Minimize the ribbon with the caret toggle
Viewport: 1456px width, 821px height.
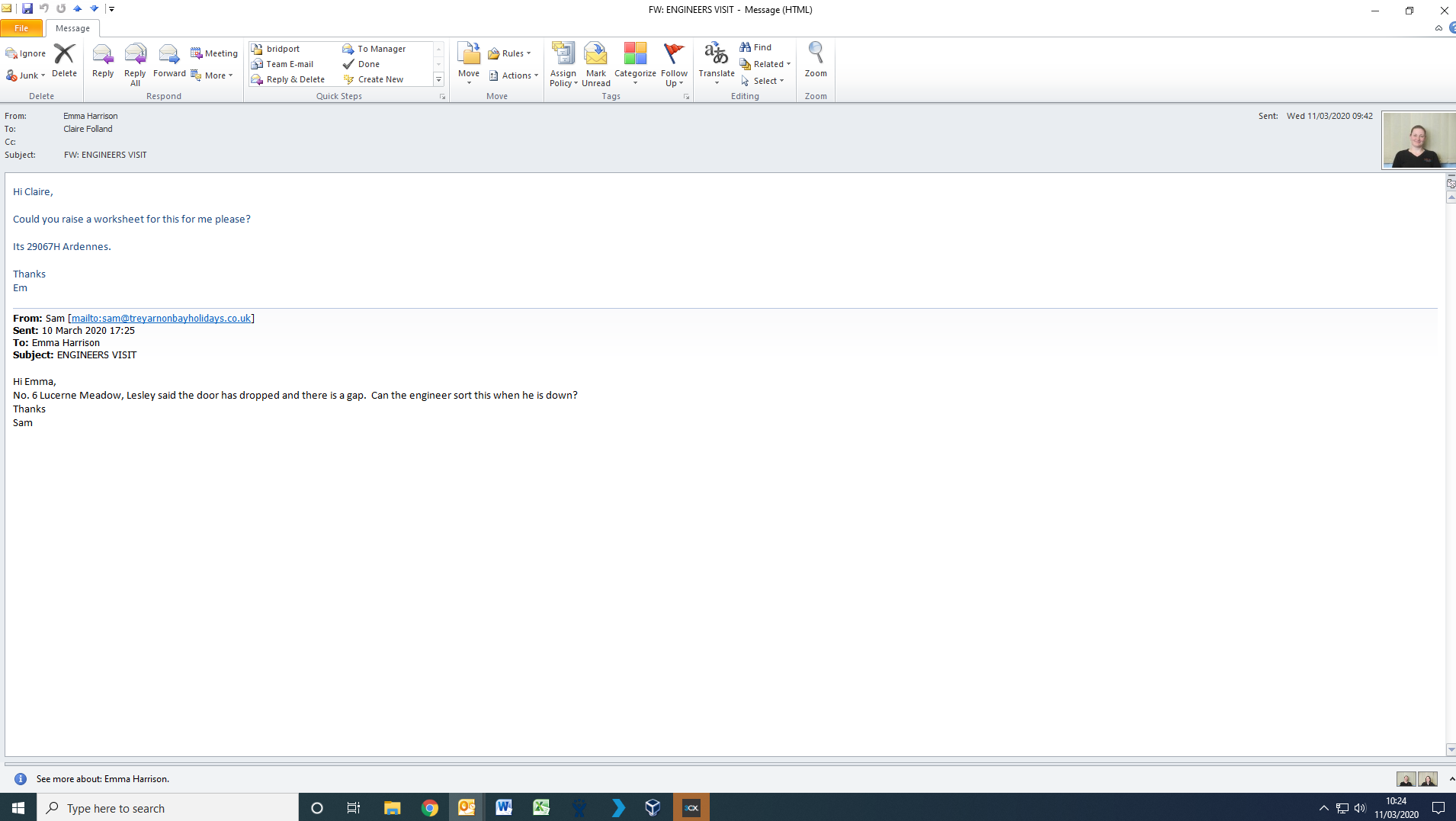click(x=1438, y=28)
